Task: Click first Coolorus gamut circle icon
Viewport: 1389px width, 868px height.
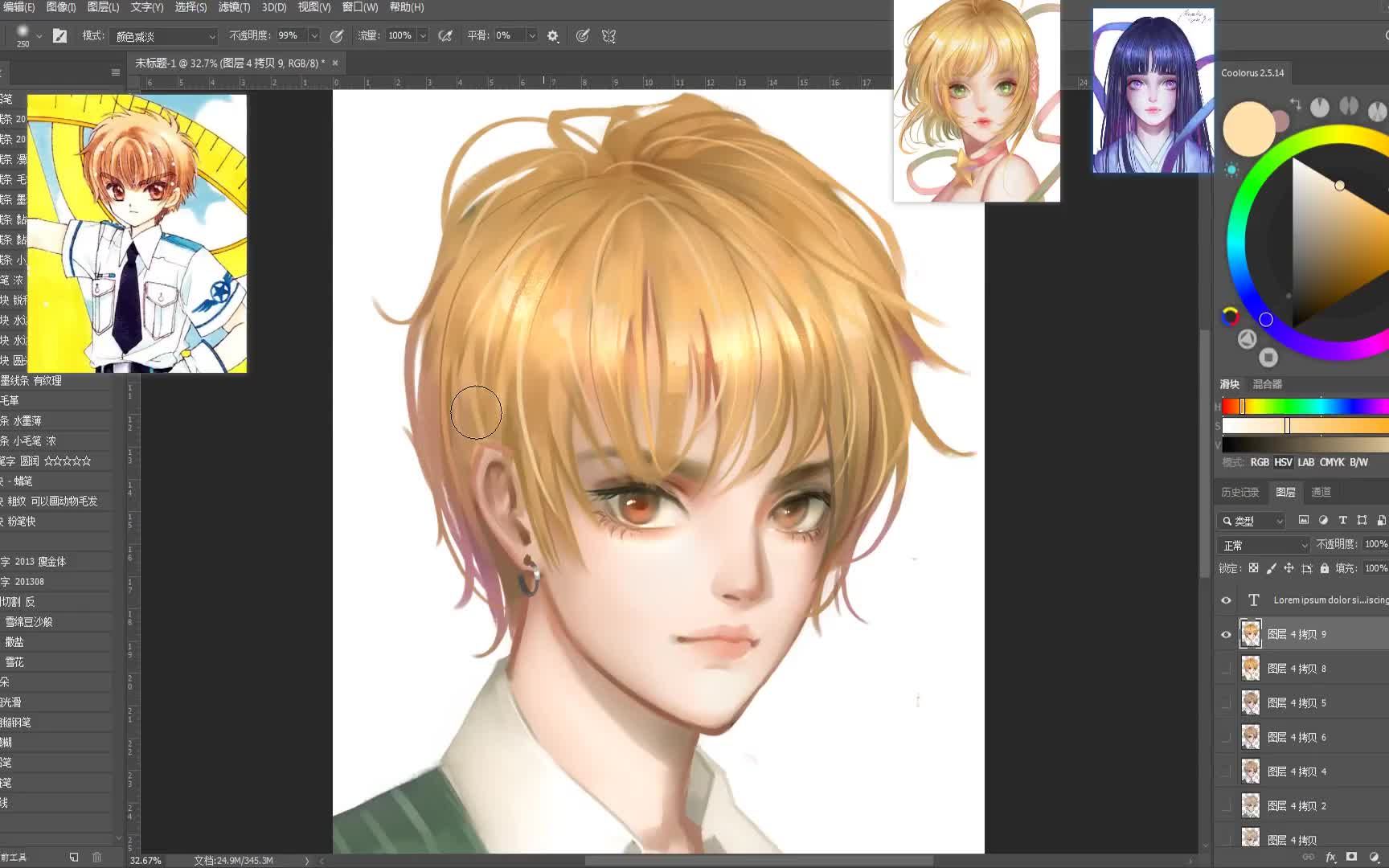Action: click(1320, 107)
